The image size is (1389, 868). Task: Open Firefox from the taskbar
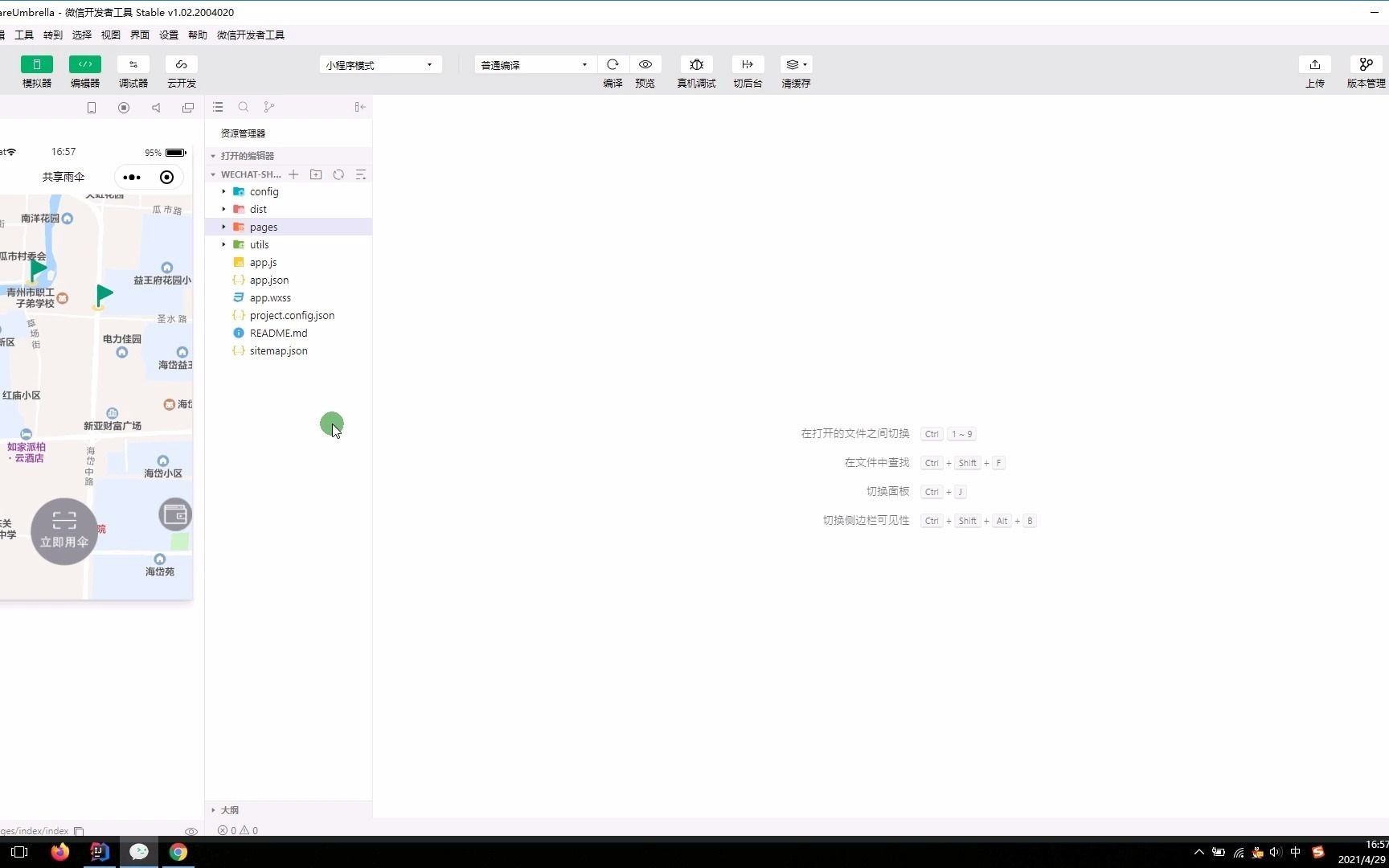pyautogui.click(x=60, y=852)
